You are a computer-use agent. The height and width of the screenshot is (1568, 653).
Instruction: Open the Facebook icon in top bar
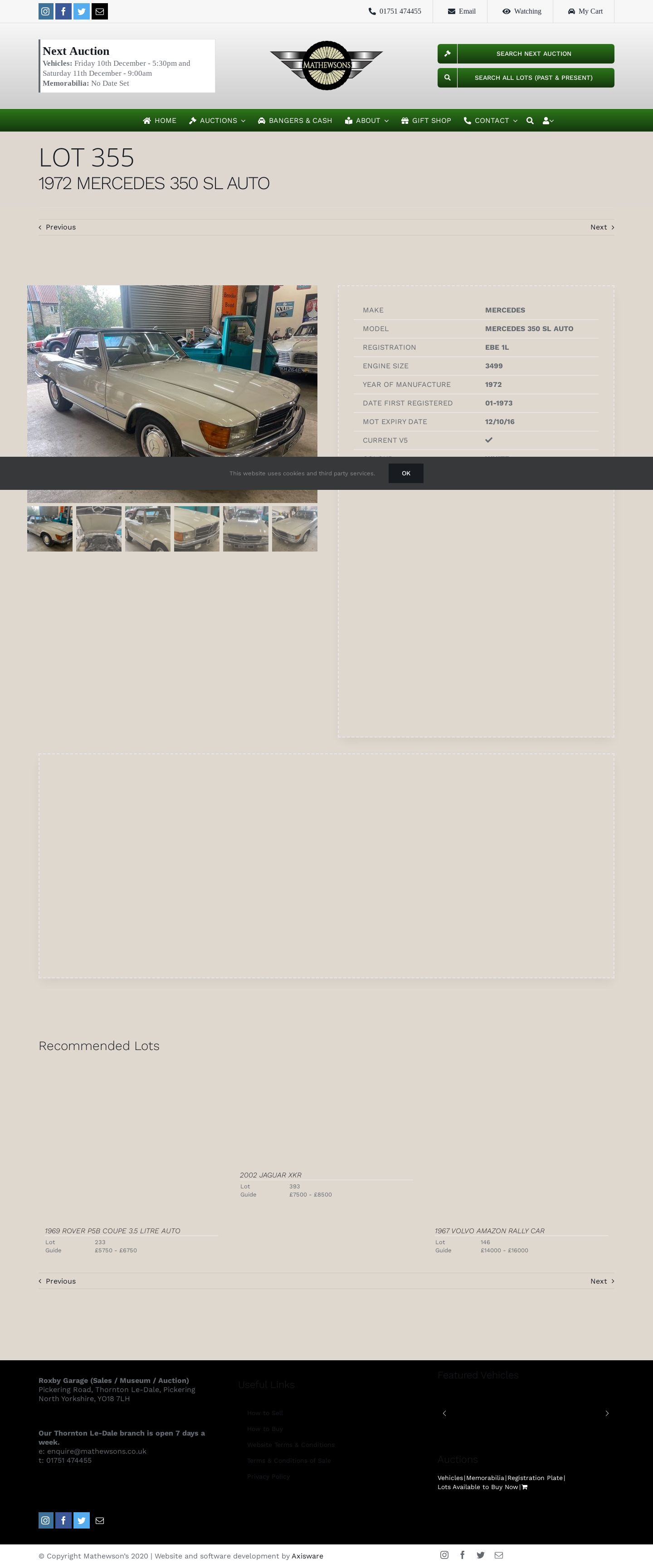[x=63, y=11]
